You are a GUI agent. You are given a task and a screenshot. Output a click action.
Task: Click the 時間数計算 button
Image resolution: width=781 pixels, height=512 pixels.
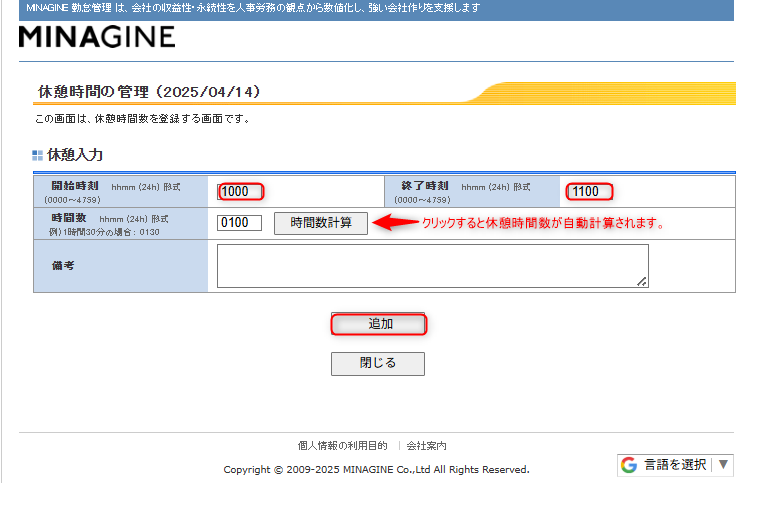[321, 223]
